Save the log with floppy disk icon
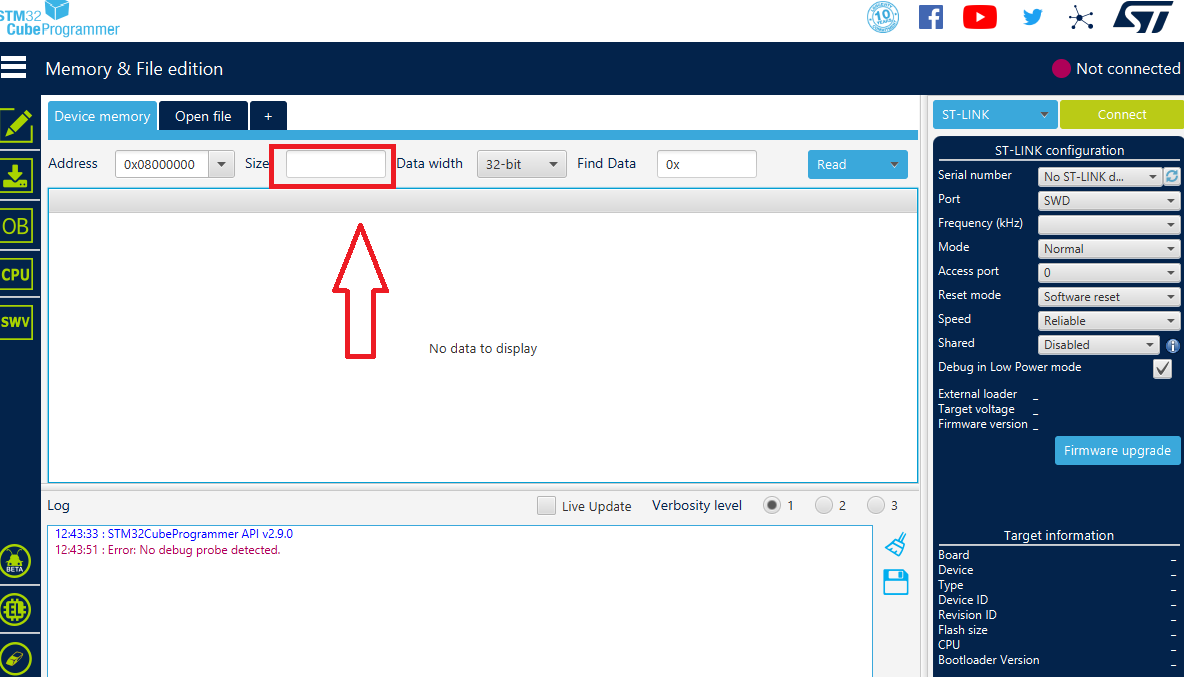The height and width of the screenshot is (677, 1184). point(896,582)
